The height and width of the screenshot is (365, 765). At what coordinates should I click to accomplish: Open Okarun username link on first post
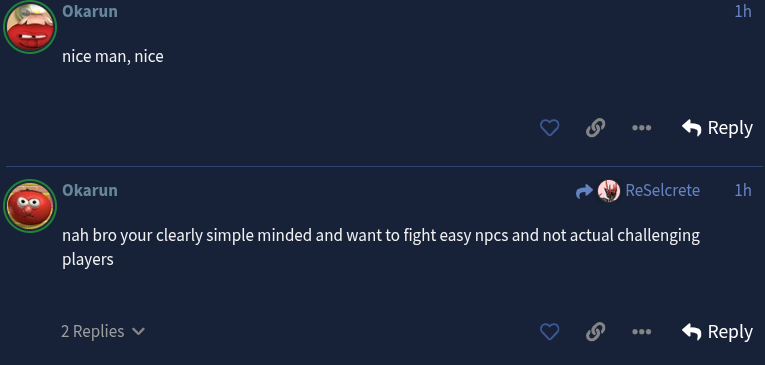(90, 11)
